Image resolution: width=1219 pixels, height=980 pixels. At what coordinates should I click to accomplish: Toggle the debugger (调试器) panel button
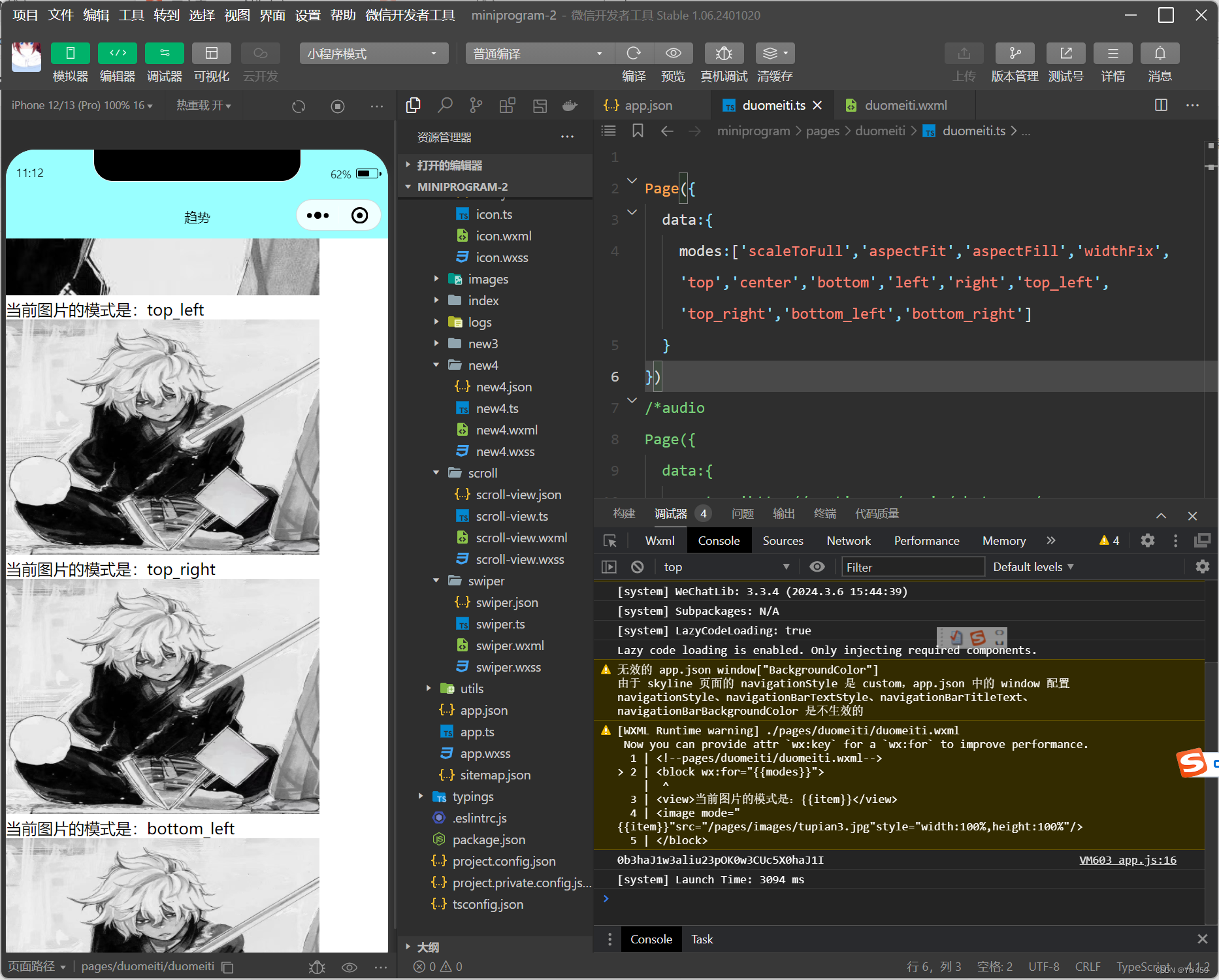[165, 54]
